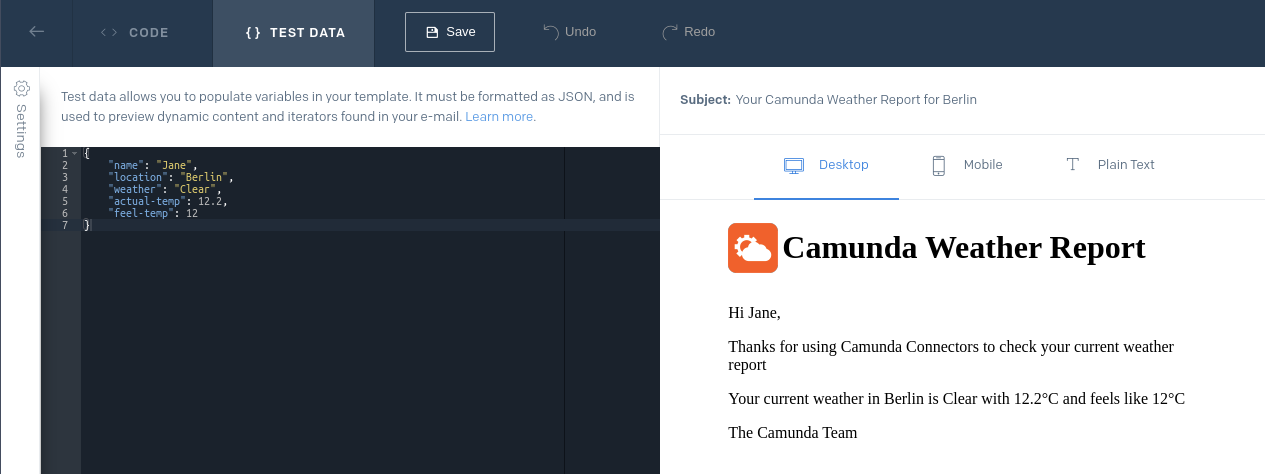Image resolution: width=1265 pixels, height=474 pixels.
Task: Click the "weather": "Clear" line
Action: pyautogui.click(x=164, y=189)
